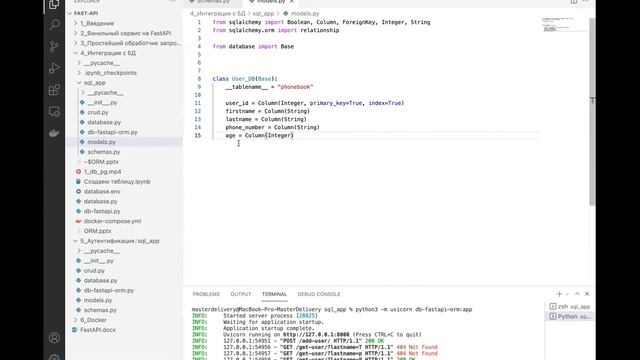Switch to the OUTPUT tab
Image resolution: width=640 pixels, height=360 pixels.
click(x=241, y=294)
